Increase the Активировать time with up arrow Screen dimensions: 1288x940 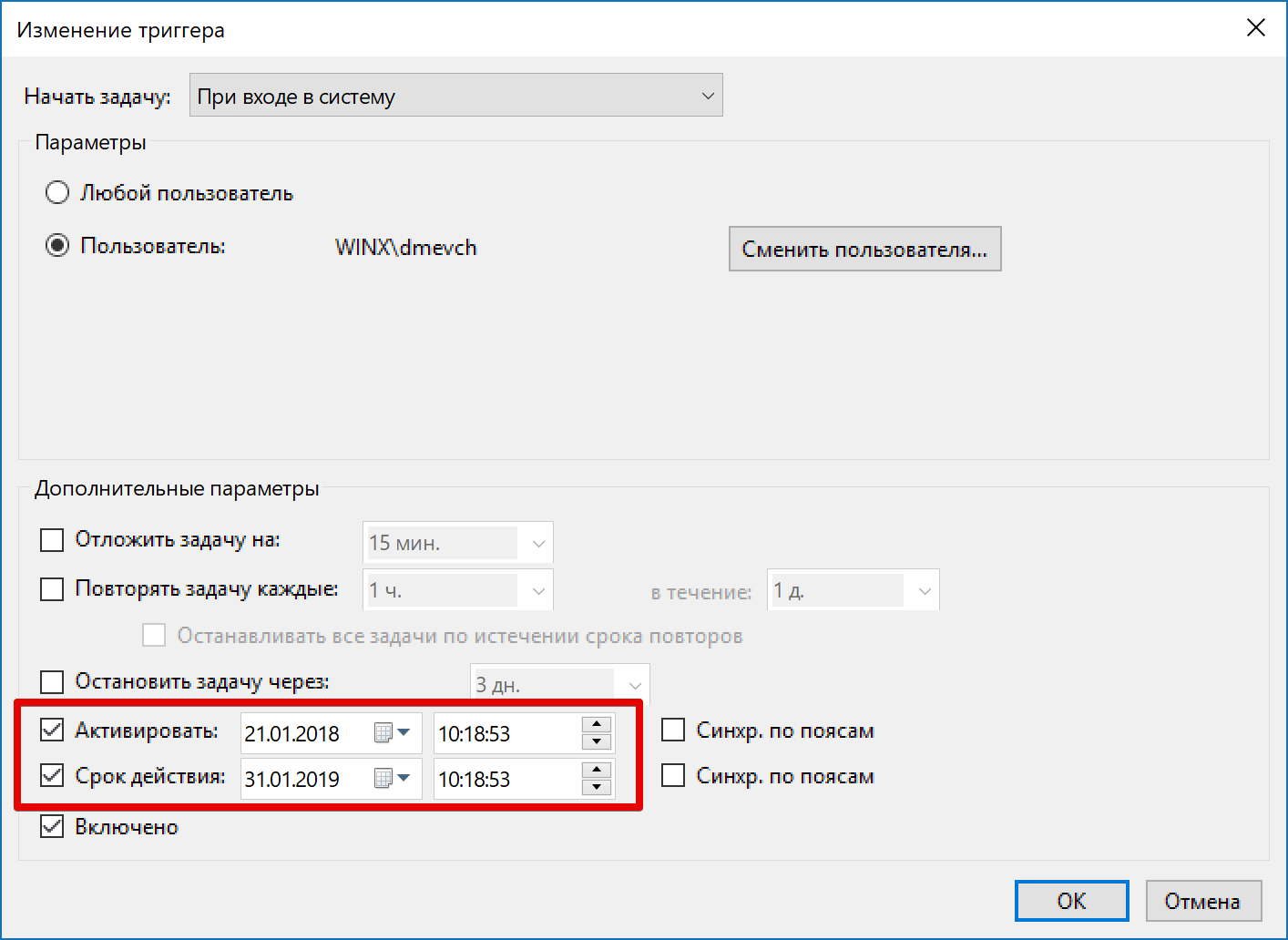597,724
